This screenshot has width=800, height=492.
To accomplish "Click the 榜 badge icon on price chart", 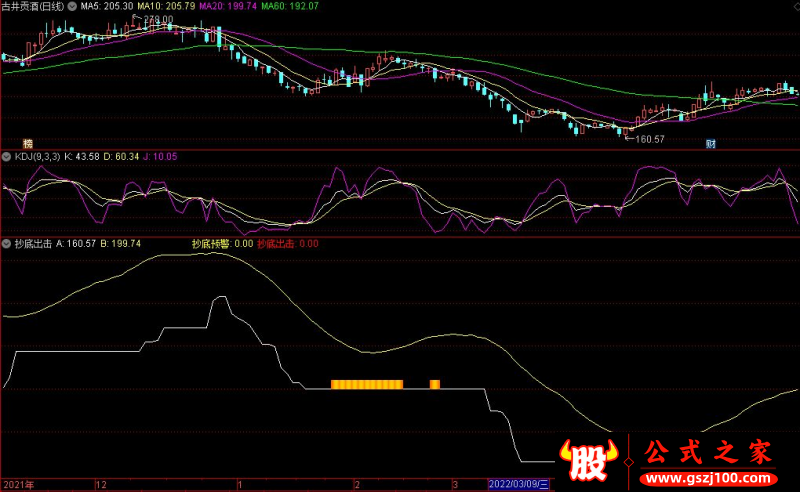I will [x=28, y=143].
